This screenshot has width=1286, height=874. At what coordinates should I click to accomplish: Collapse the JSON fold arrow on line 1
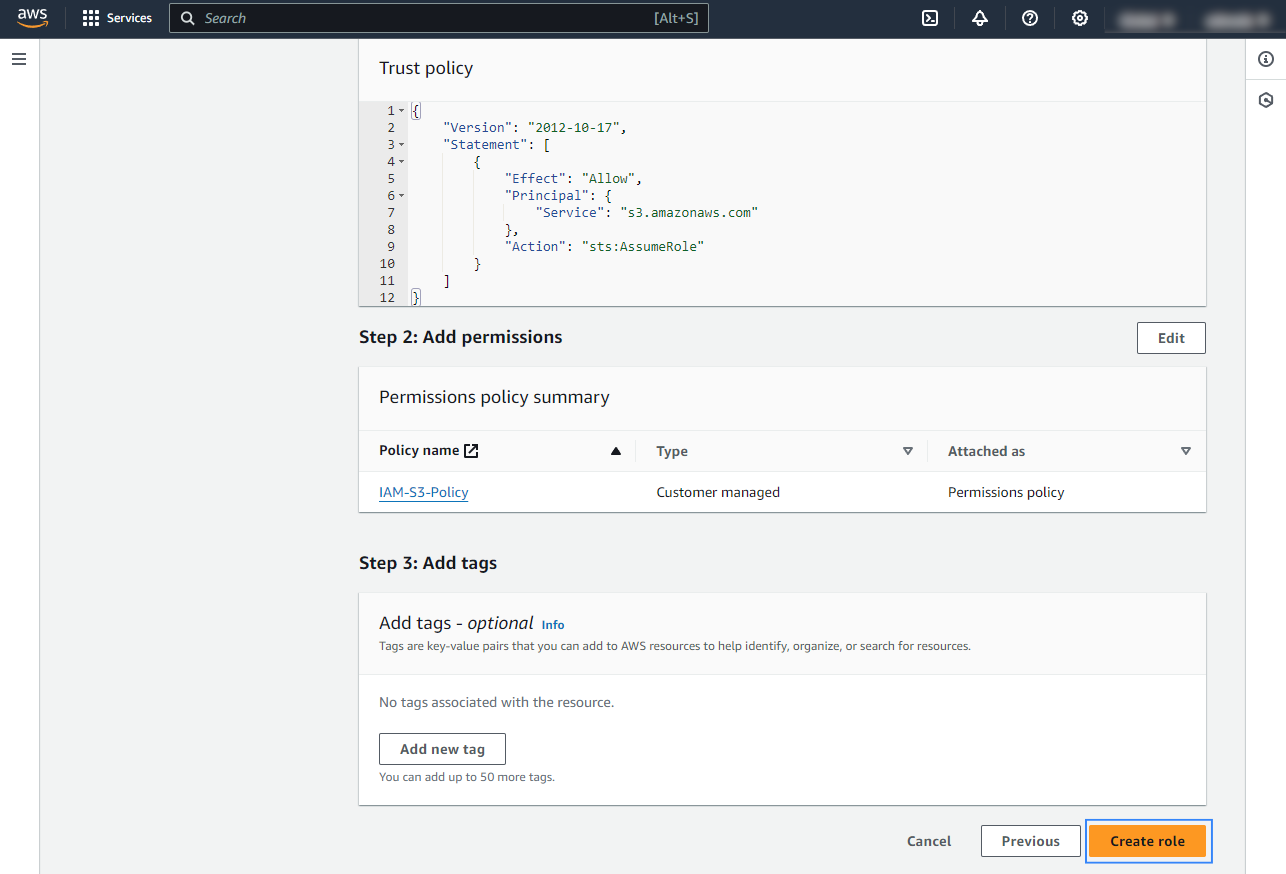point(402,111)
